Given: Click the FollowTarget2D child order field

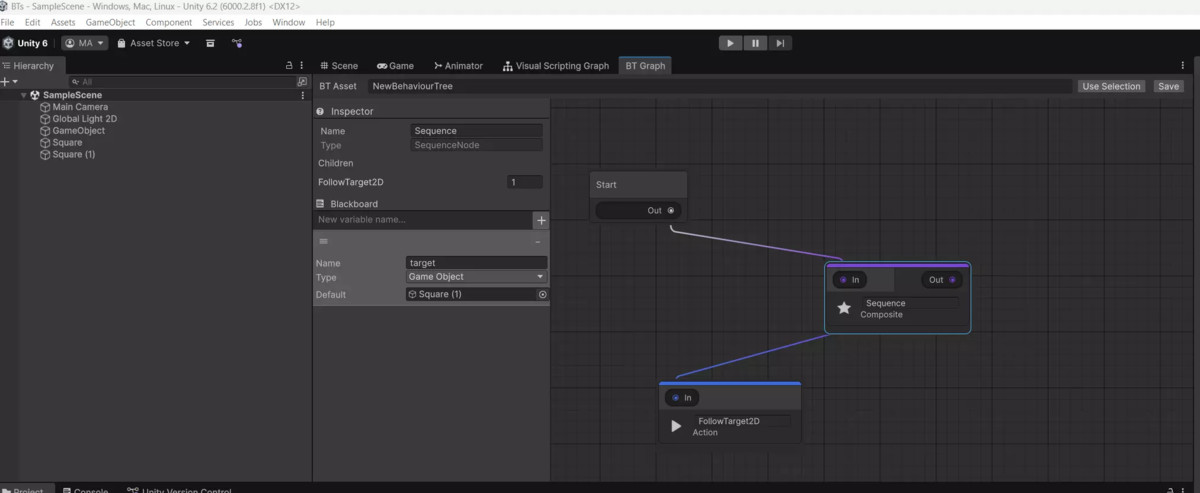Looking at the screenshot, I should click(x=525, y=182).
